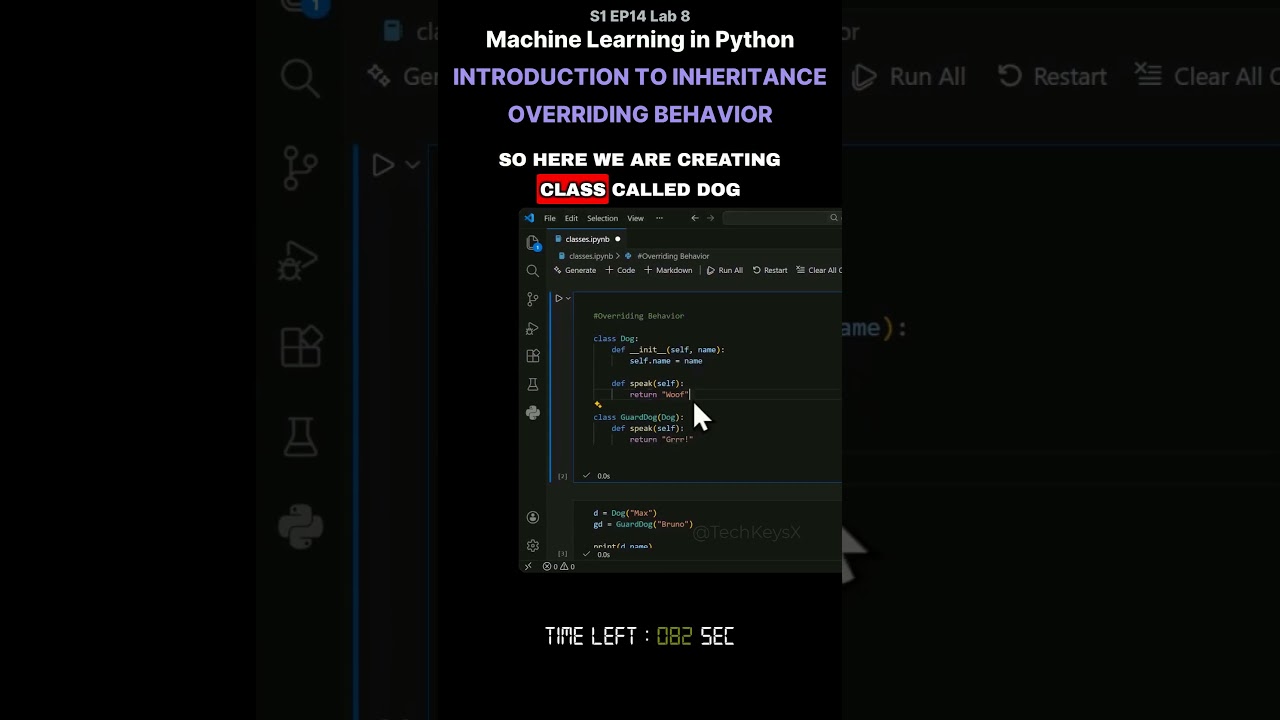Viewport: 1280px width, 720px height.
Task: Click the 'gd = GuardDog("Bruno")' line
Action: click(643, 524)
